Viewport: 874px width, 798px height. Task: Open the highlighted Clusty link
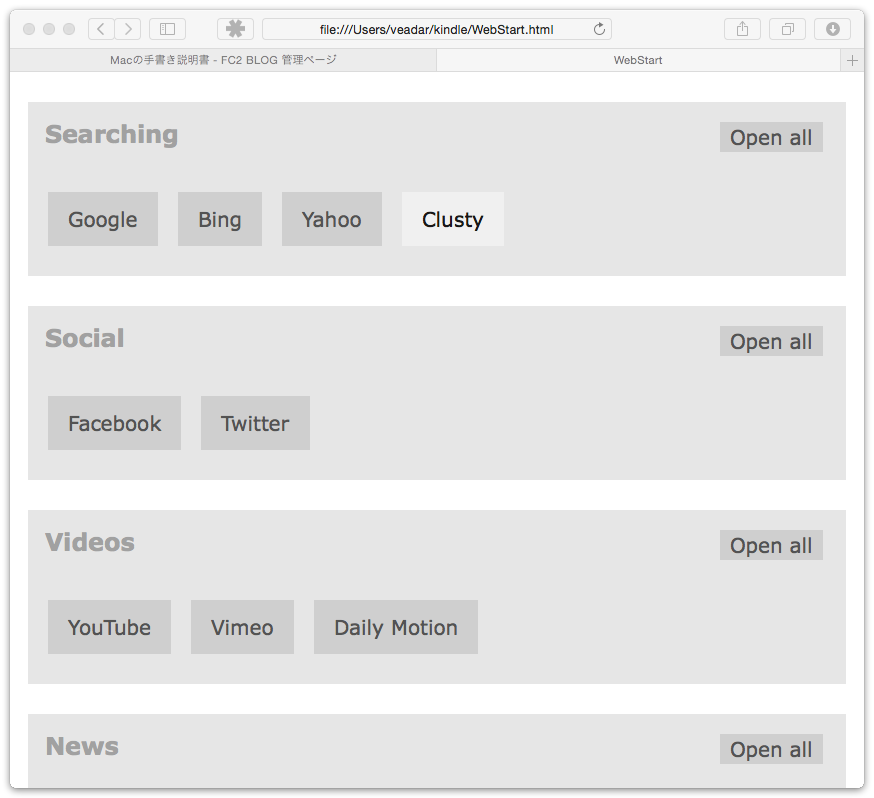click(x=453, y=219)
